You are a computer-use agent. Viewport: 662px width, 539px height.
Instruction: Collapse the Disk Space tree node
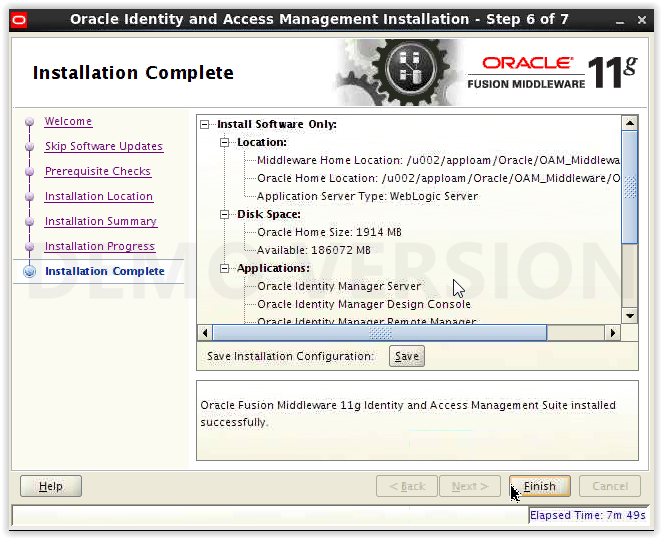point(225,214)
